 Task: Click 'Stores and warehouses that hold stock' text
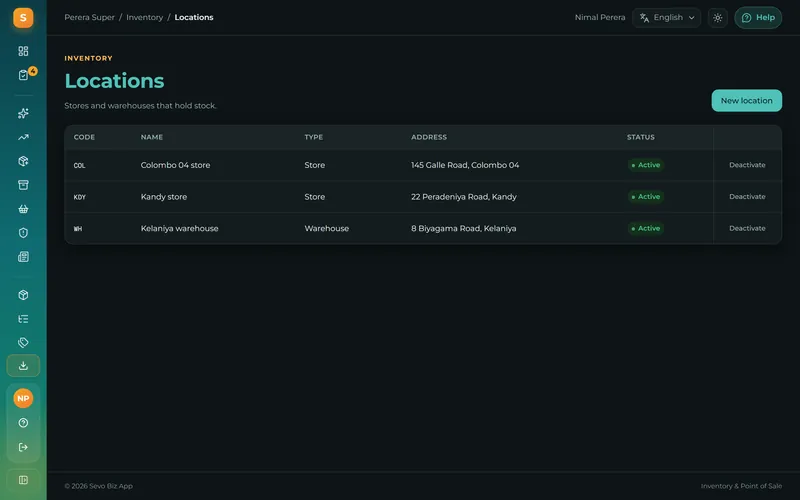point(140,106)
